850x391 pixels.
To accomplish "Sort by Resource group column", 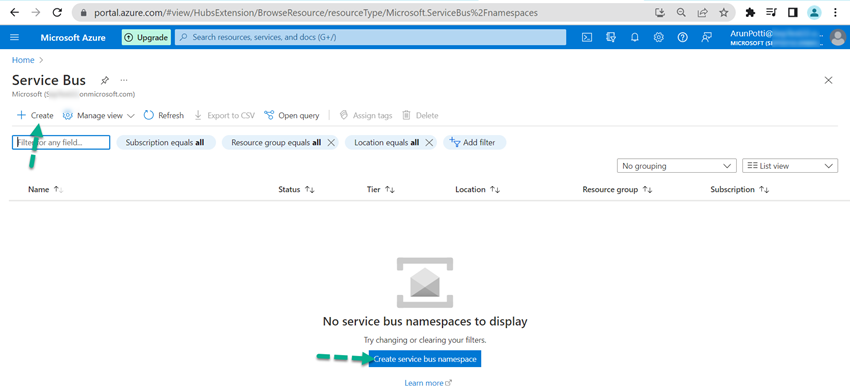I will tap(617, 190).
